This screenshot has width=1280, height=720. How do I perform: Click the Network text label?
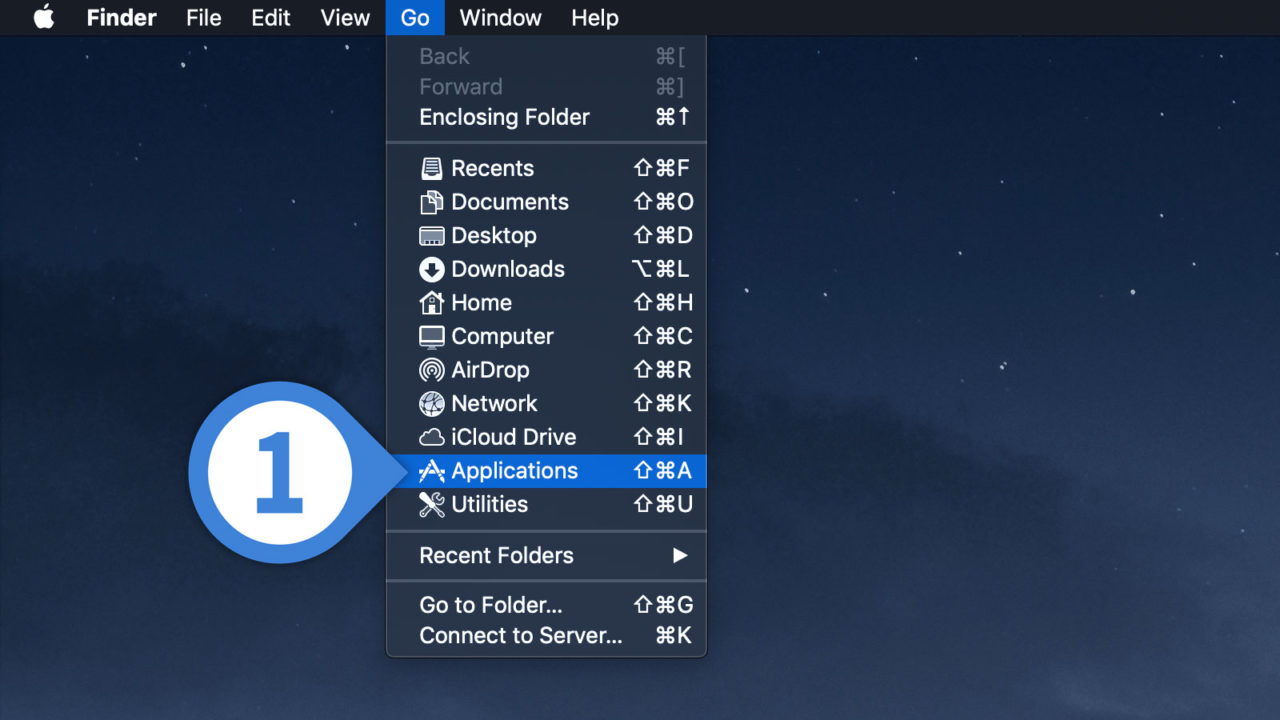494,404
